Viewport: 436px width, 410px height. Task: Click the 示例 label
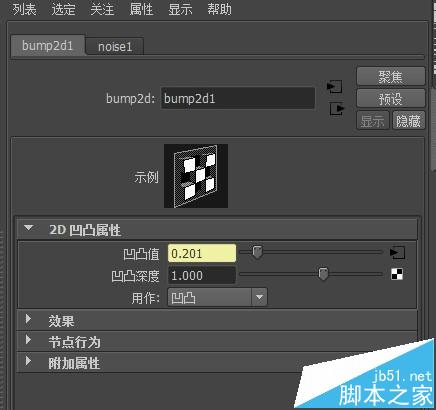pos(146,177)
